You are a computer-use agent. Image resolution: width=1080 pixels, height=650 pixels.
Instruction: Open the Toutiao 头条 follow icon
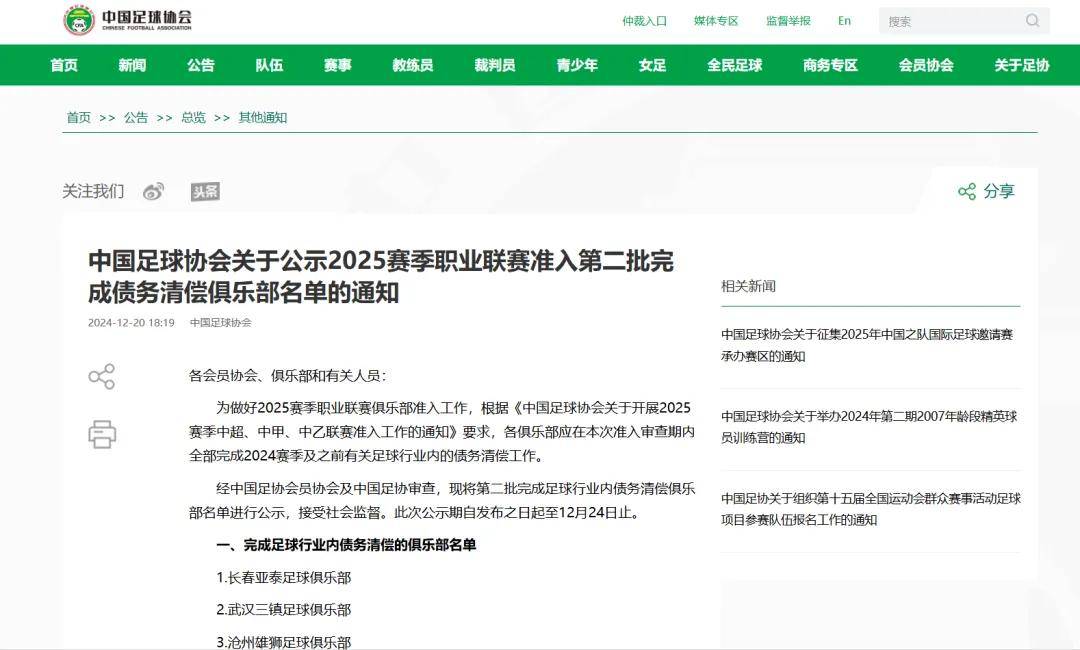(x=205, y=191)
